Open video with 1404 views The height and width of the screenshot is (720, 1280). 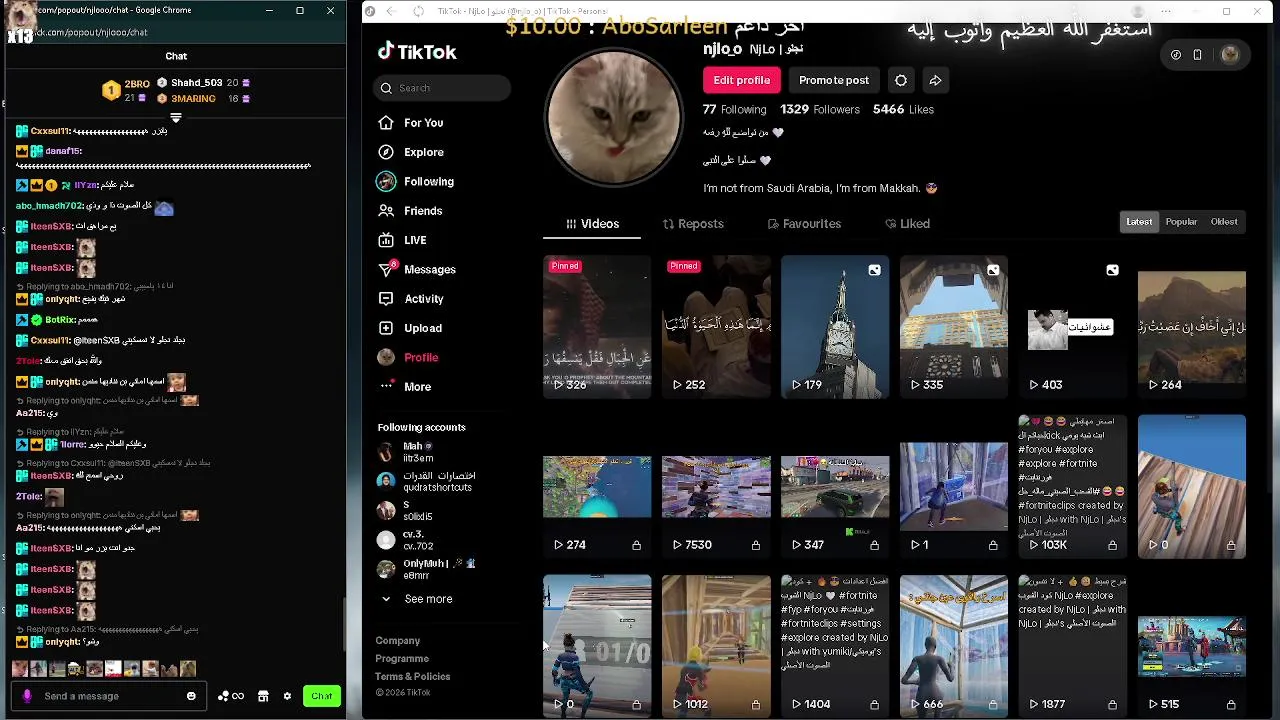click(x=835, y=646)
